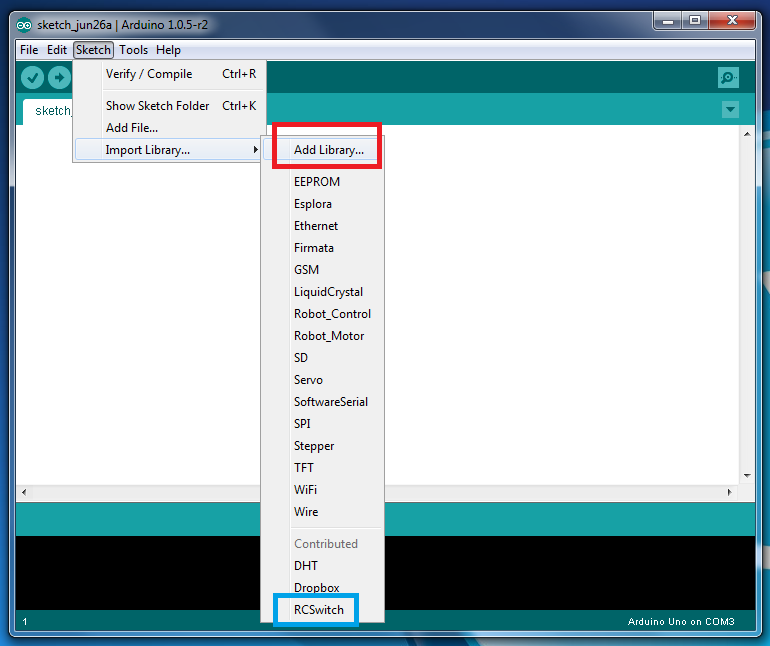
Task: Import the SD library
Action: tap(323, 358)
